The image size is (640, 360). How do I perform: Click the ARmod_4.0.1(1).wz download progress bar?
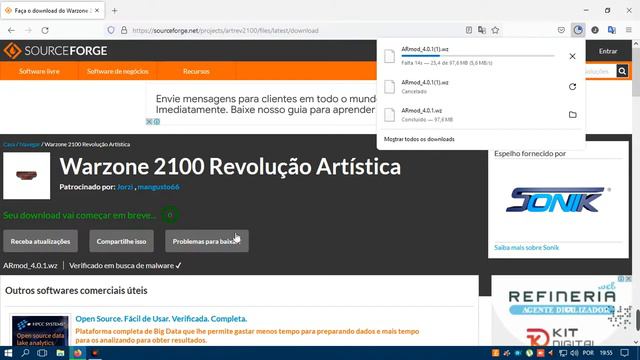point(478,56)
